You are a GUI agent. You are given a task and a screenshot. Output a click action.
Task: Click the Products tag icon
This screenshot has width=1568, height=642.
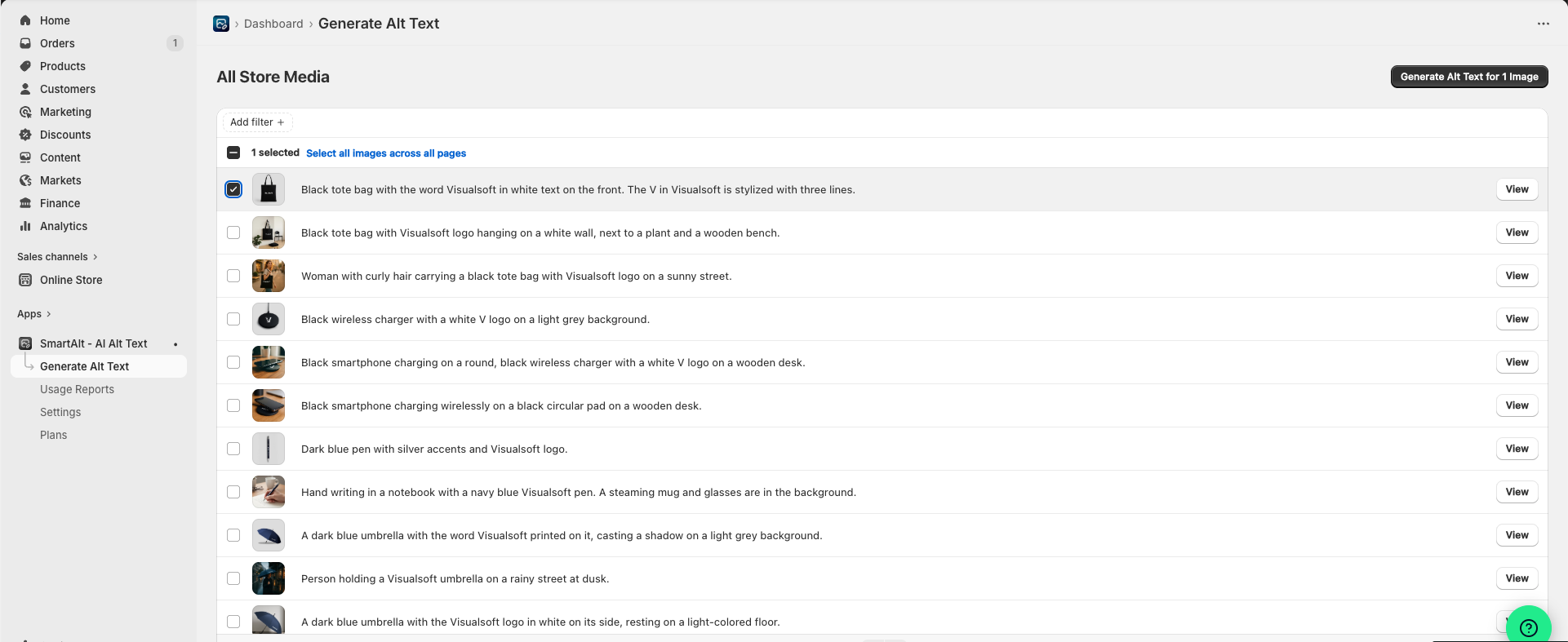25,66
